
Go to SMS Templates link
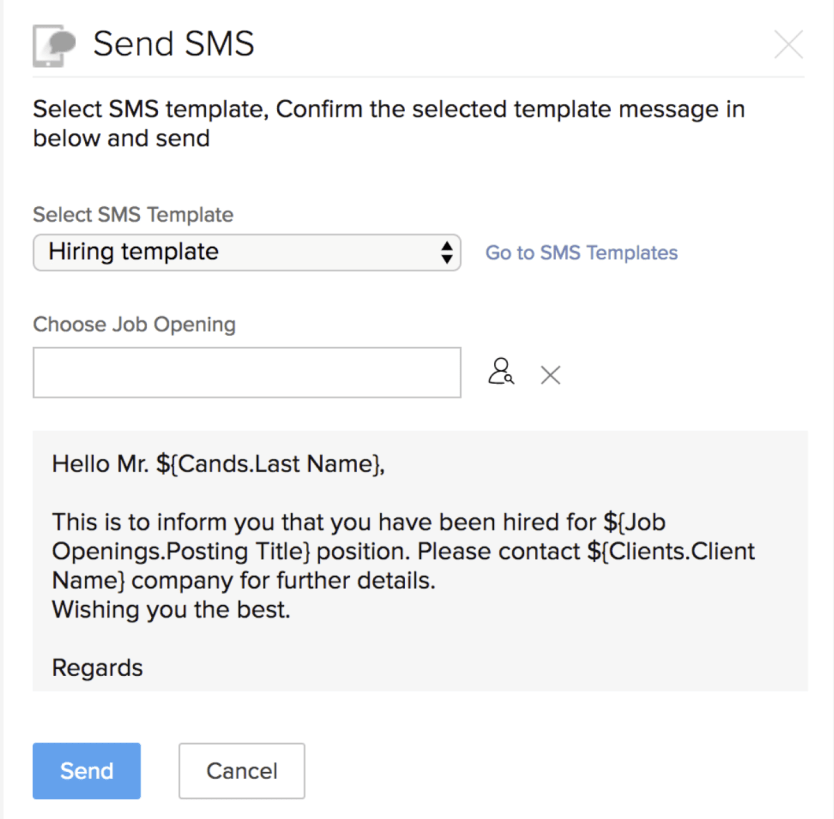[x=581, y=253]
